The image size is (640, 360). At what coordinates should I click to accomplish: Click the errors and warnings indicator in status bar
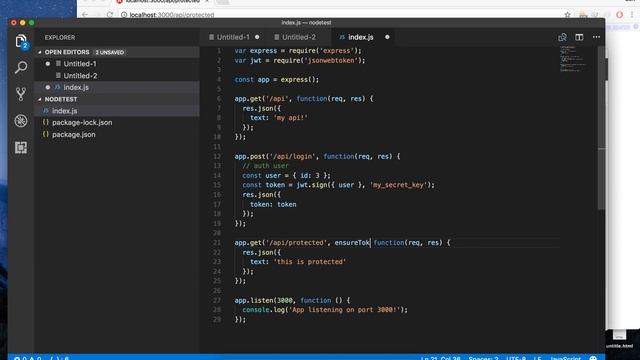[x=28, y=358]
